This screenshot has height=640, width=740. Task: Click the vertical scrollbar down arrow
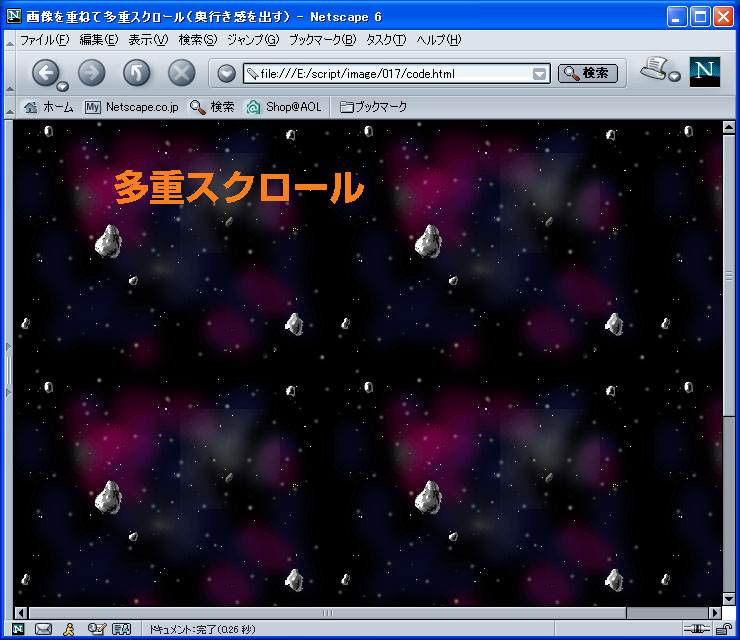729,599
